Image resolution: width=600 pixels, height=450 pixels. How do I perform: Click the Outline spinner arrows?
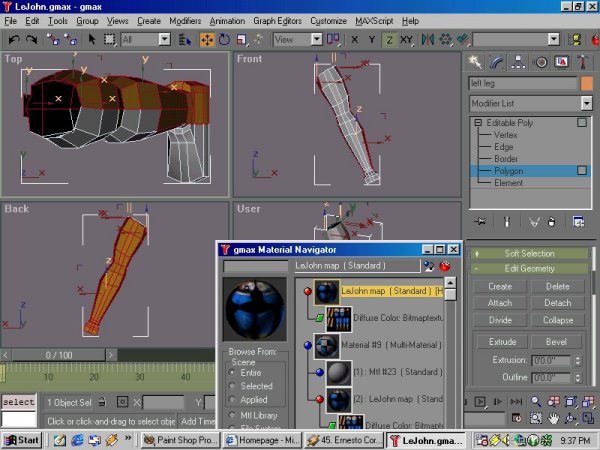pyautogui.click(x=578, y=378)
